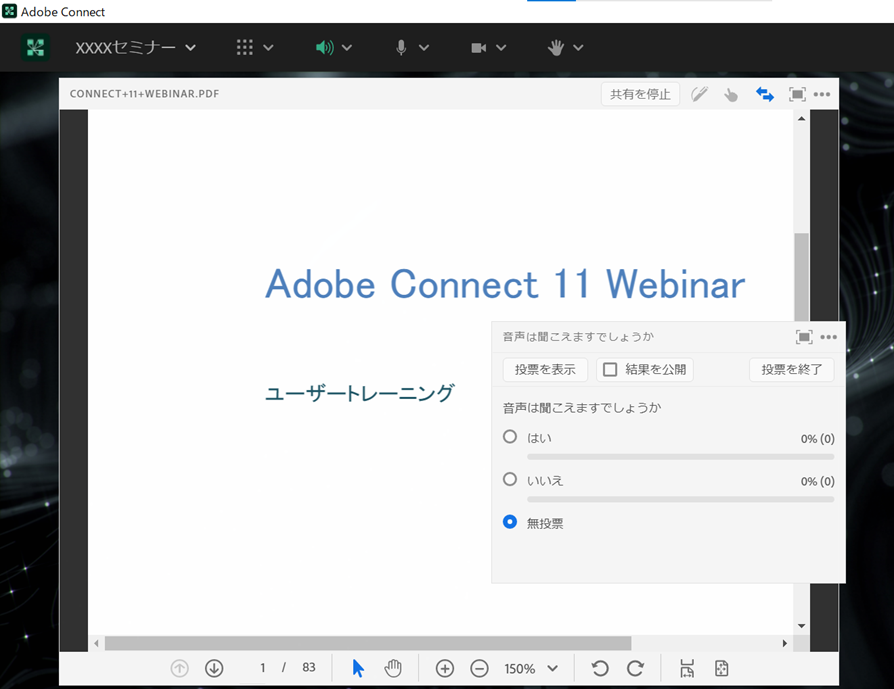Click the 投票を終了 button
Viewport: 894px width, 689px height.
(792, 370)
